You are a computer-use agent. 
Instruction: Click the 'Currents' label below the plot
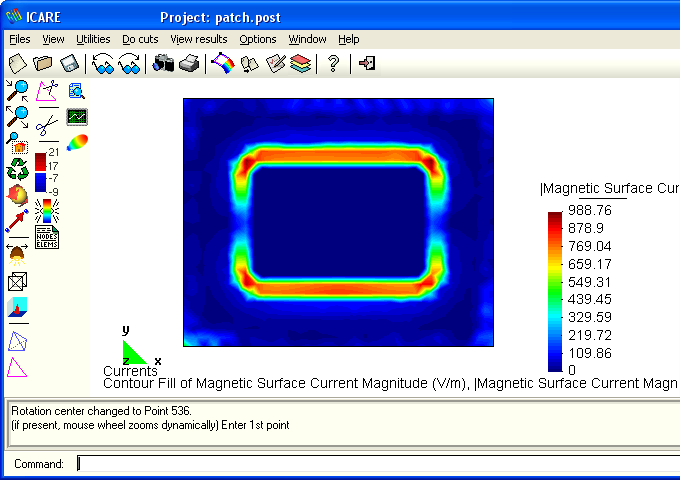130,371
